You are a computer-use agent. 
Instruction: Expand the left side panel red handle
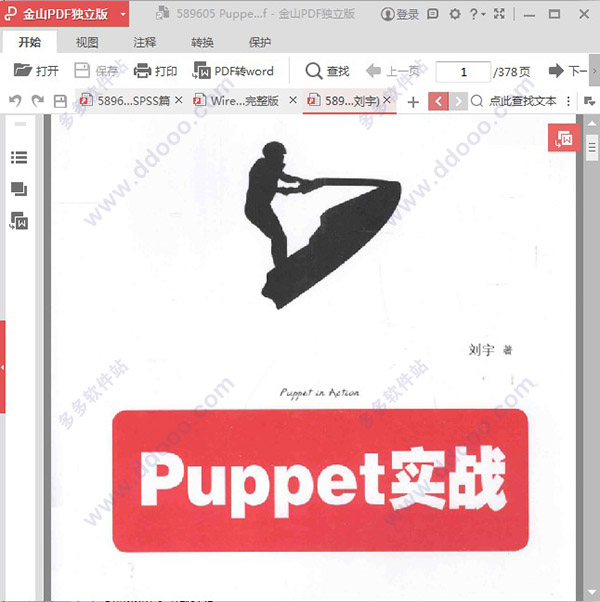tap(3, 367)
